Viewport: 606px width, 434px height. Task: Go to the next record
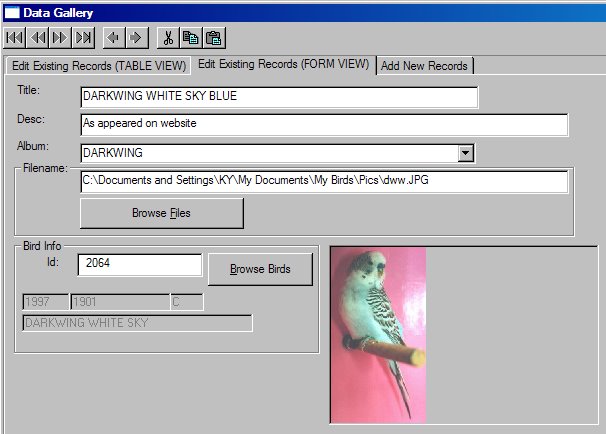[60, 37]
